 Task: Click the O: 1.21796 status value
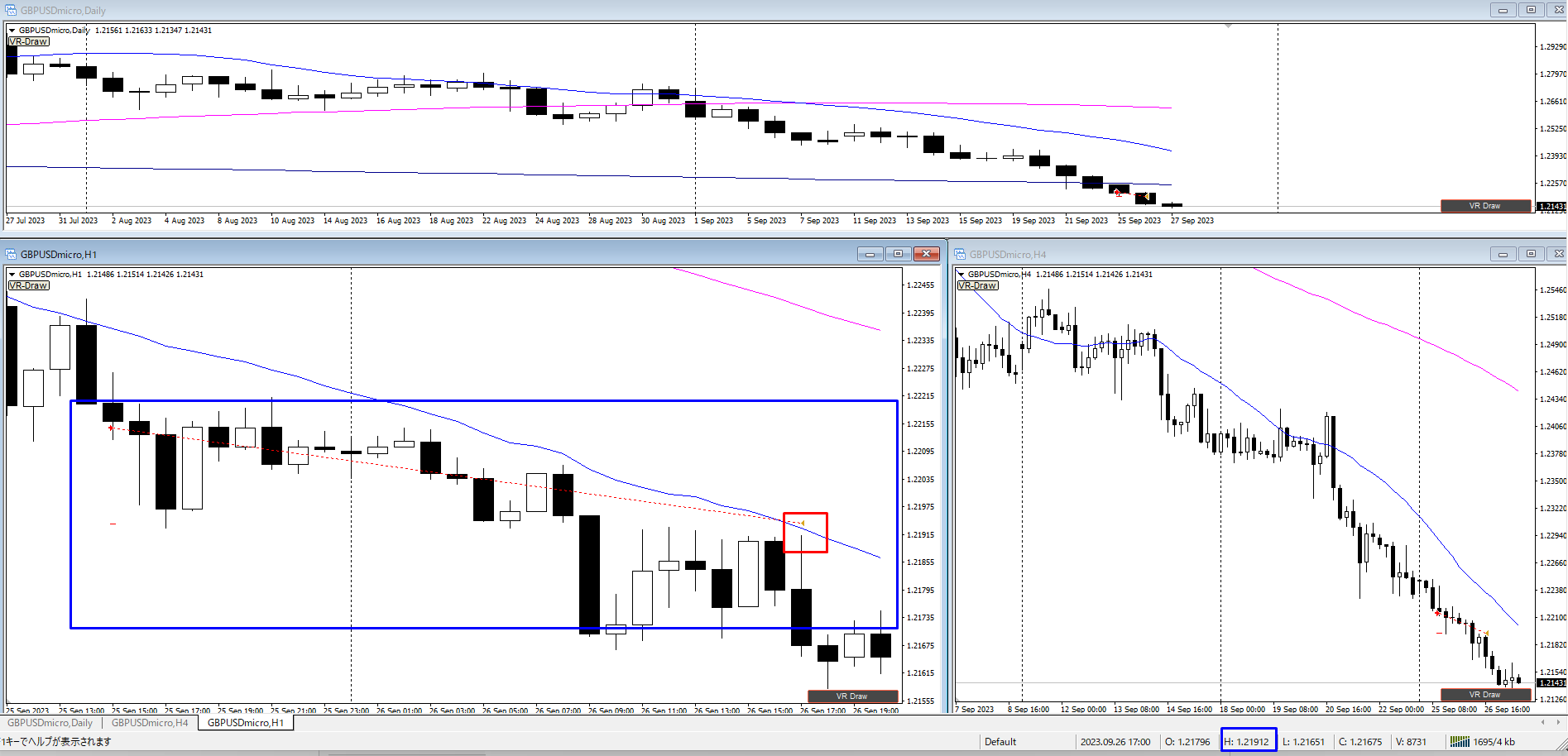coord(1187,742)
